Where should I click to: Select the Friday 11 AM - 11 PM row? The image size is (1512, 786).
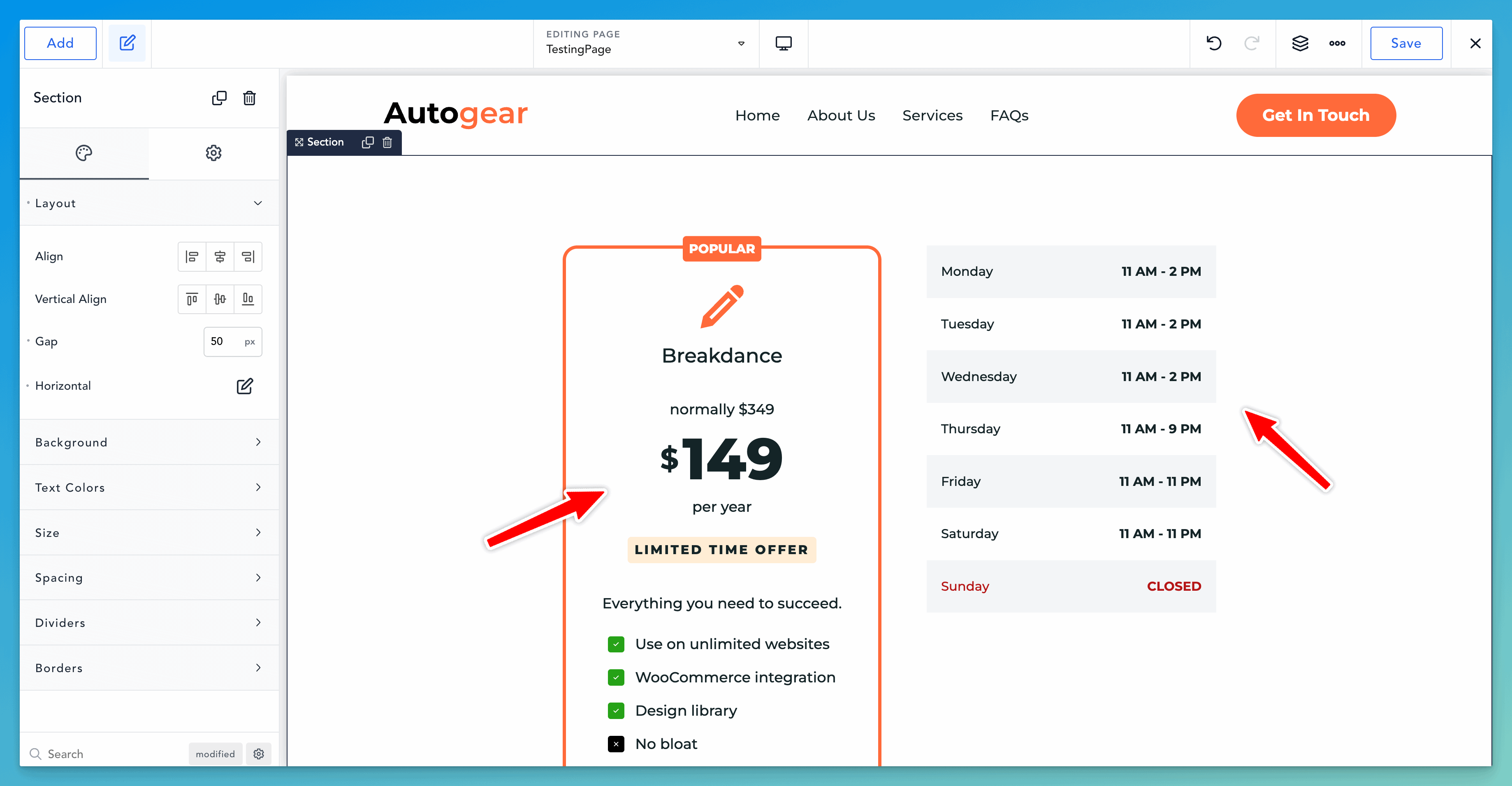(1071, 481)
